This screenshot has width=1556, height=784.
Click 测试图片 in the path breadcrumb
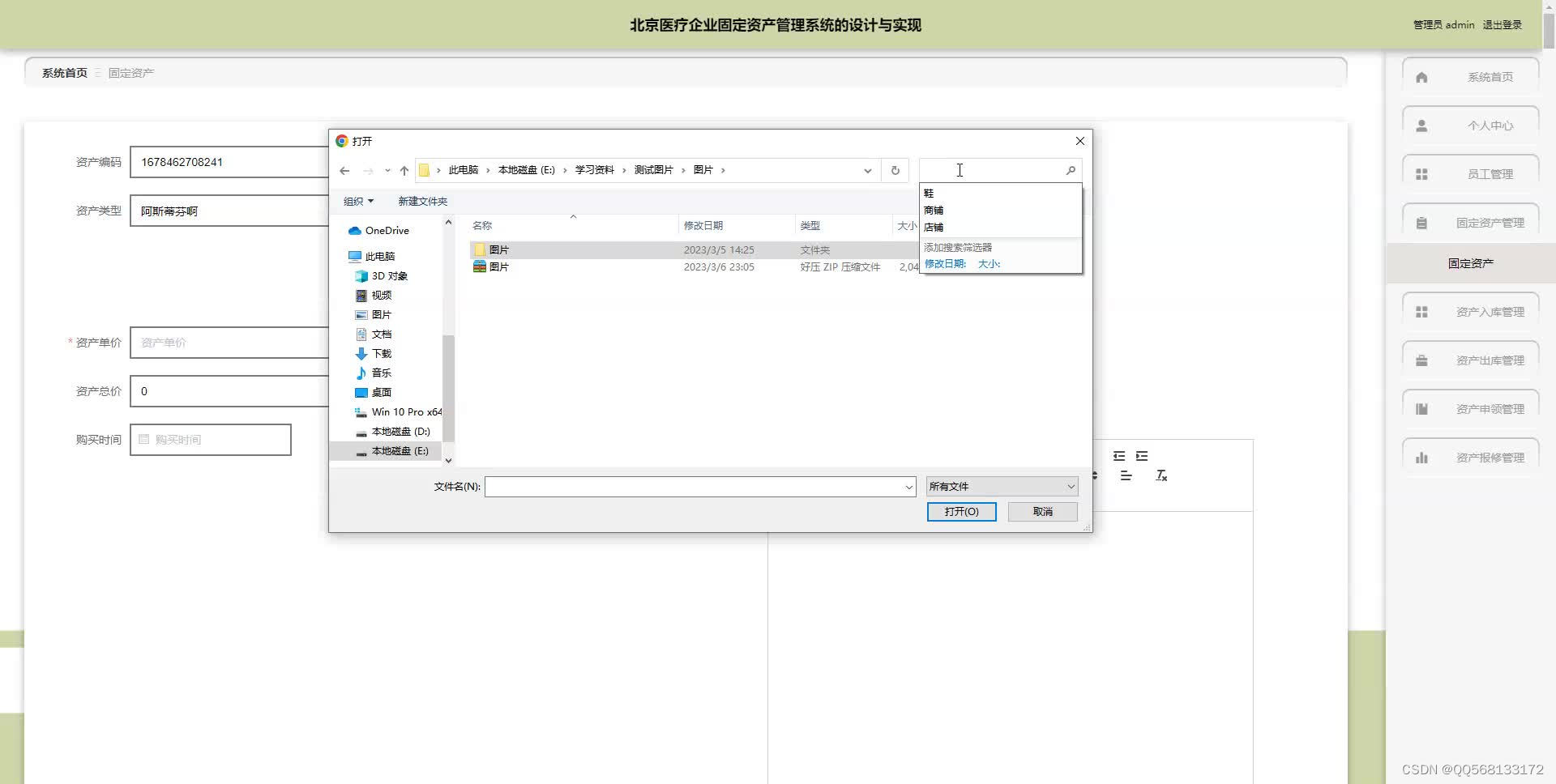(x=653, y=170)
